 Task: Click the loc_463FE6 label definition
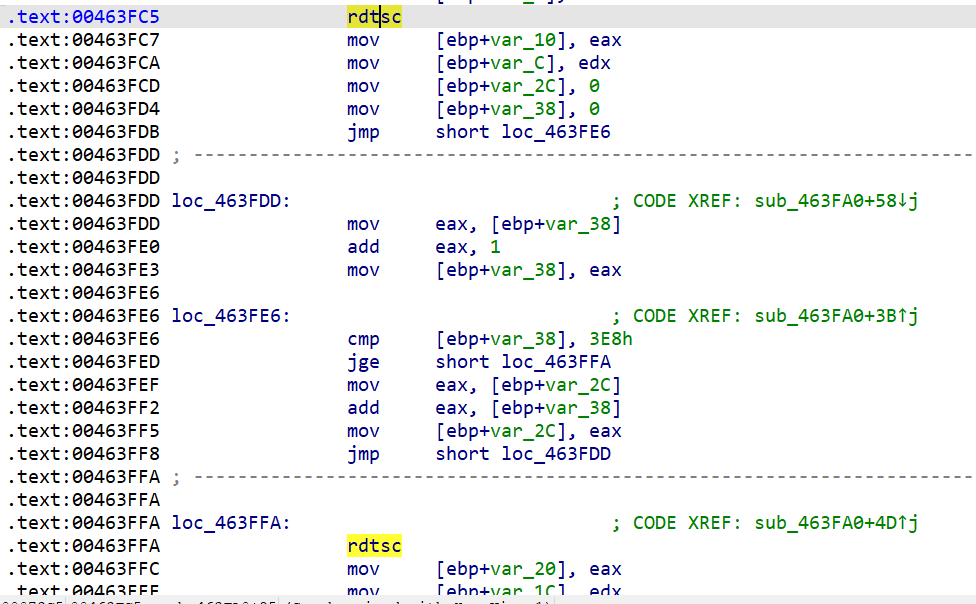[230, 316]
